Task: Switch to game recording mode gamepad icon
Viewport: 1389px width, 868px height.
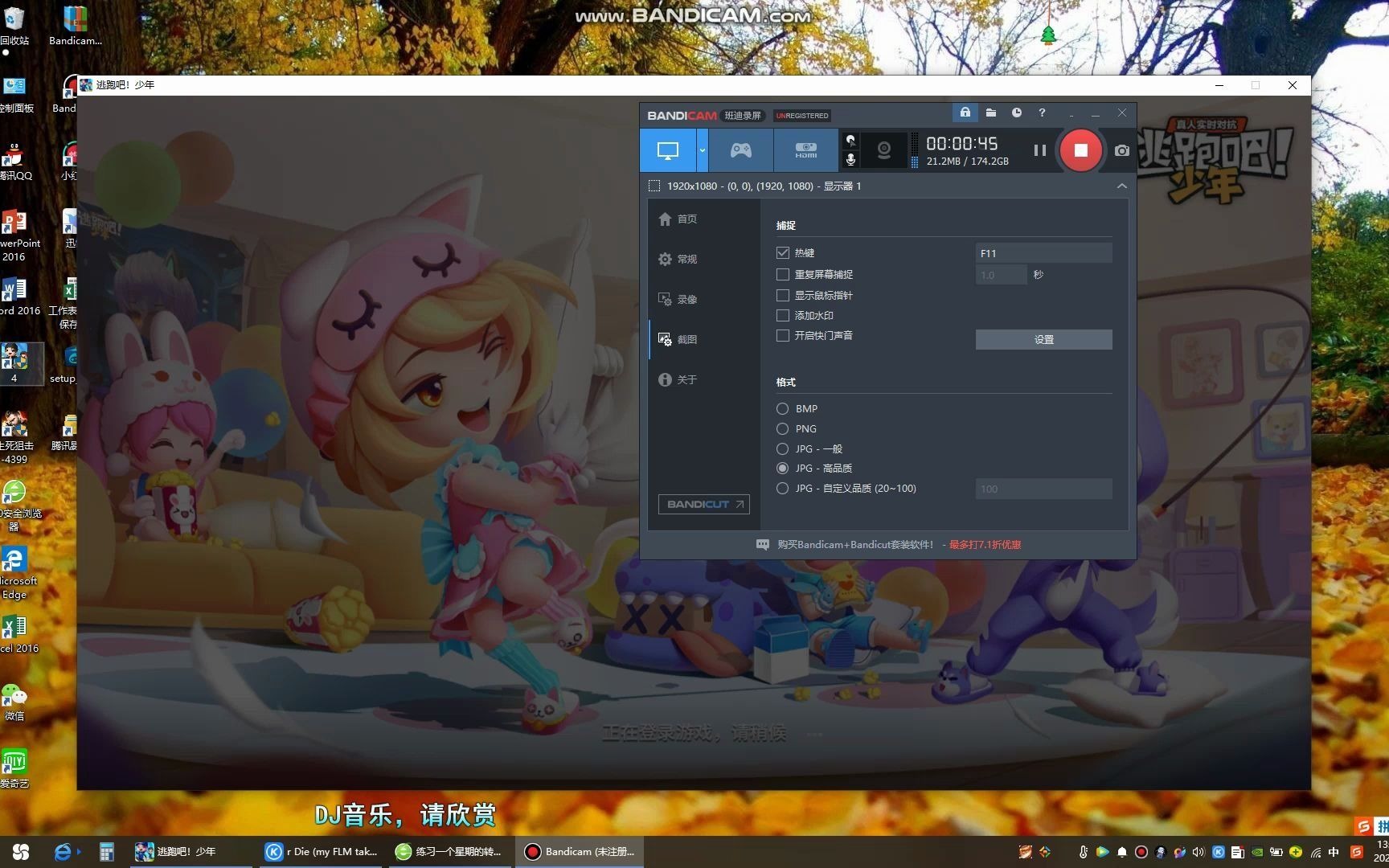Action: pyautogui.click(x=740, y=150)
